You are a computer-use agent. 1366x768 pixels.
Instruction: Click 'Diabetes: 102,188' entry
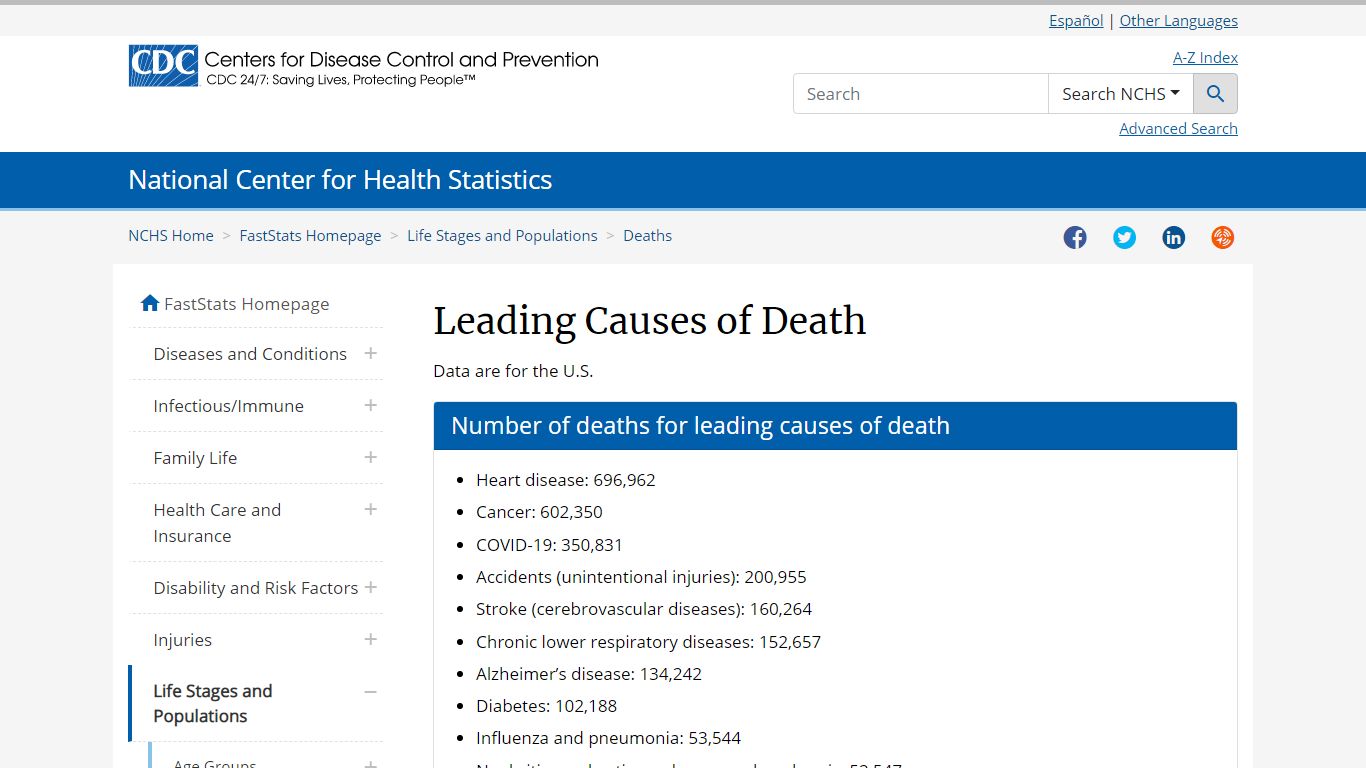pos(546,706)
